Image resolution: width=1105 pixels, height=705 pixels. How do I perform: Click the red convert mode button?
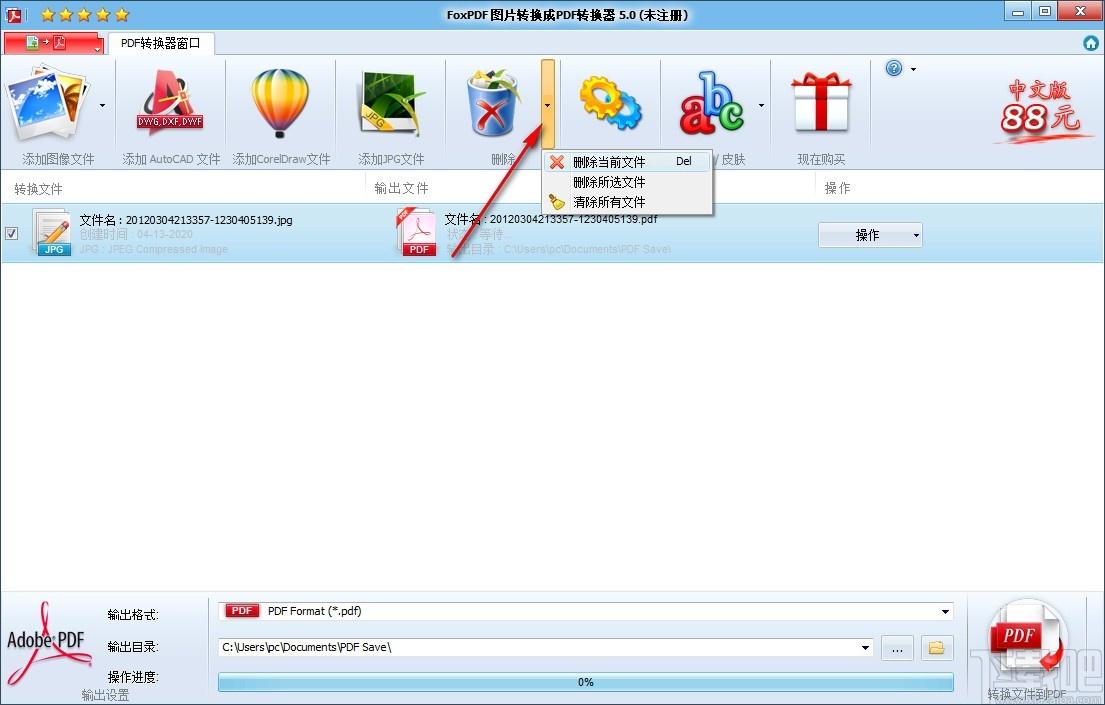click(54, 43)
